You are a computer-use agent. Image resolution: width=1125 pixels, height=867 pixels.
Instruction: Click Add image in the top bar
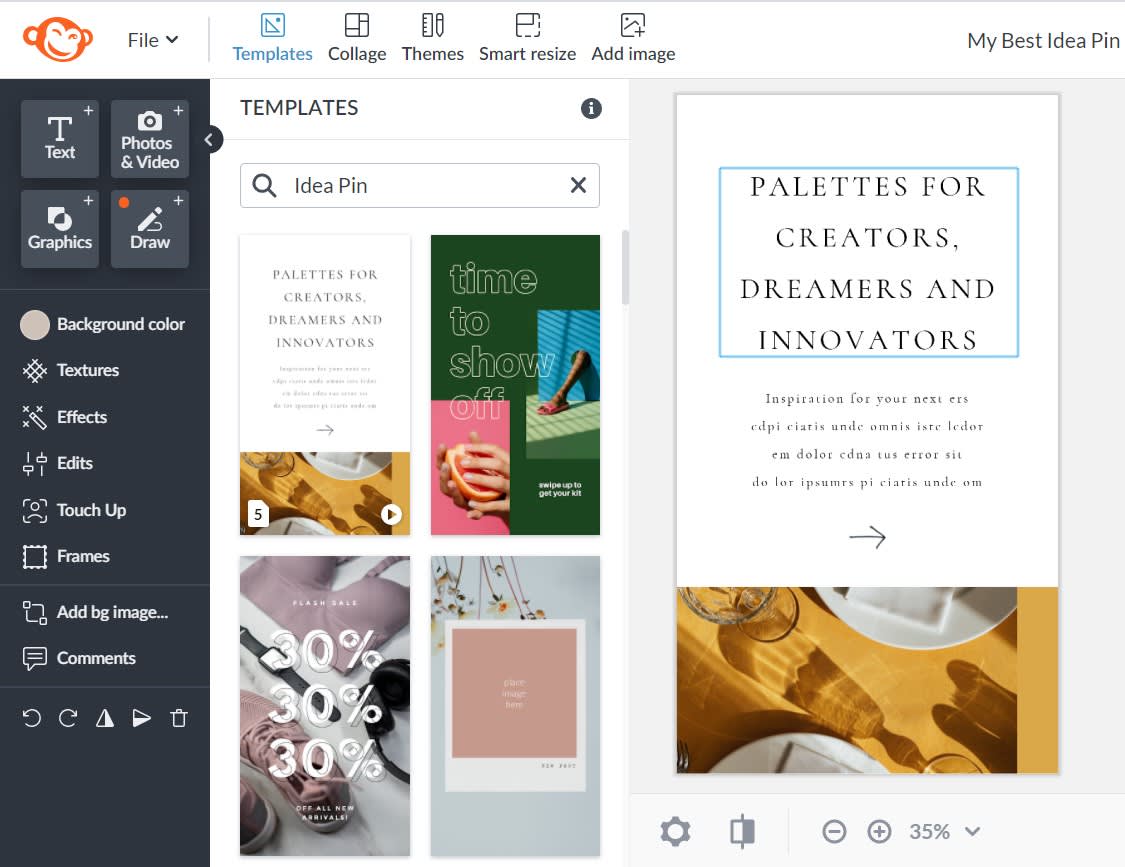[633, 39]
